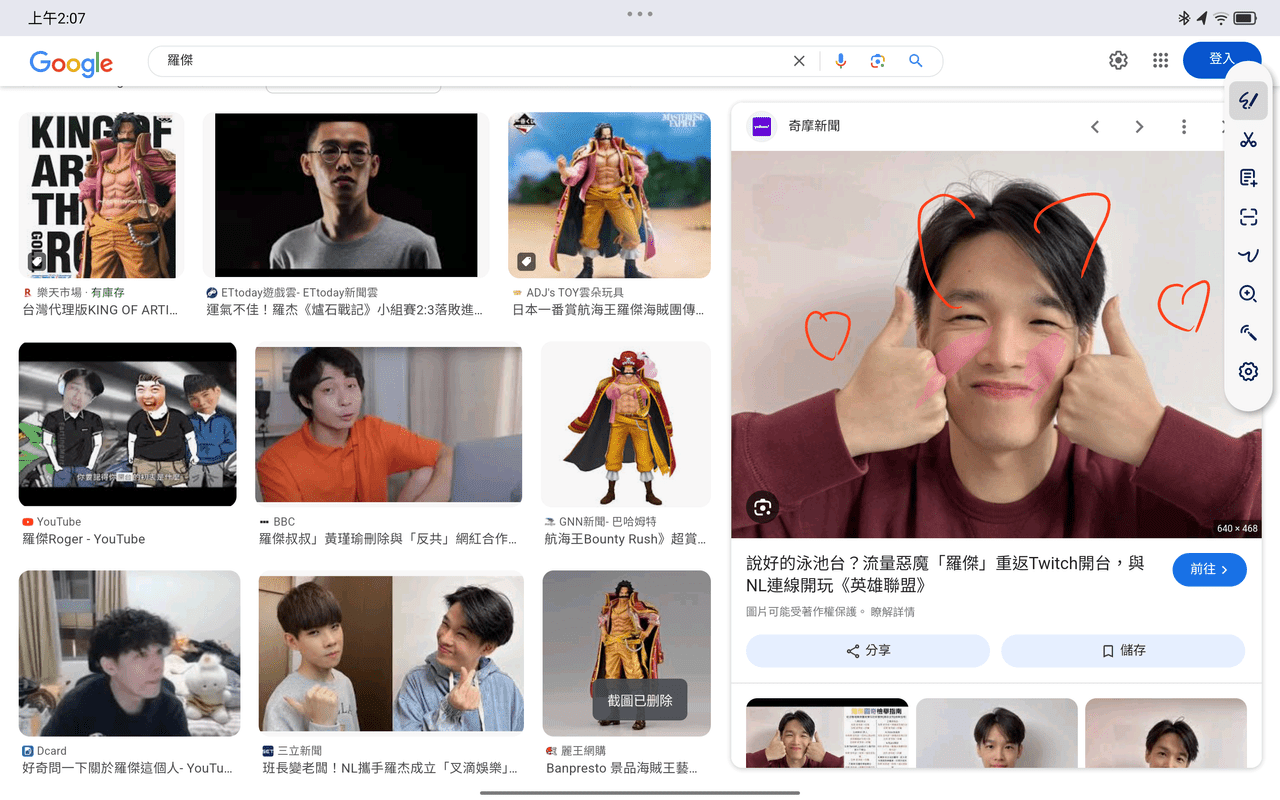This screenshot has height=800, width=1280.
Task: Open the 瞭解詳情 learn more link
Action: point(893,612)
